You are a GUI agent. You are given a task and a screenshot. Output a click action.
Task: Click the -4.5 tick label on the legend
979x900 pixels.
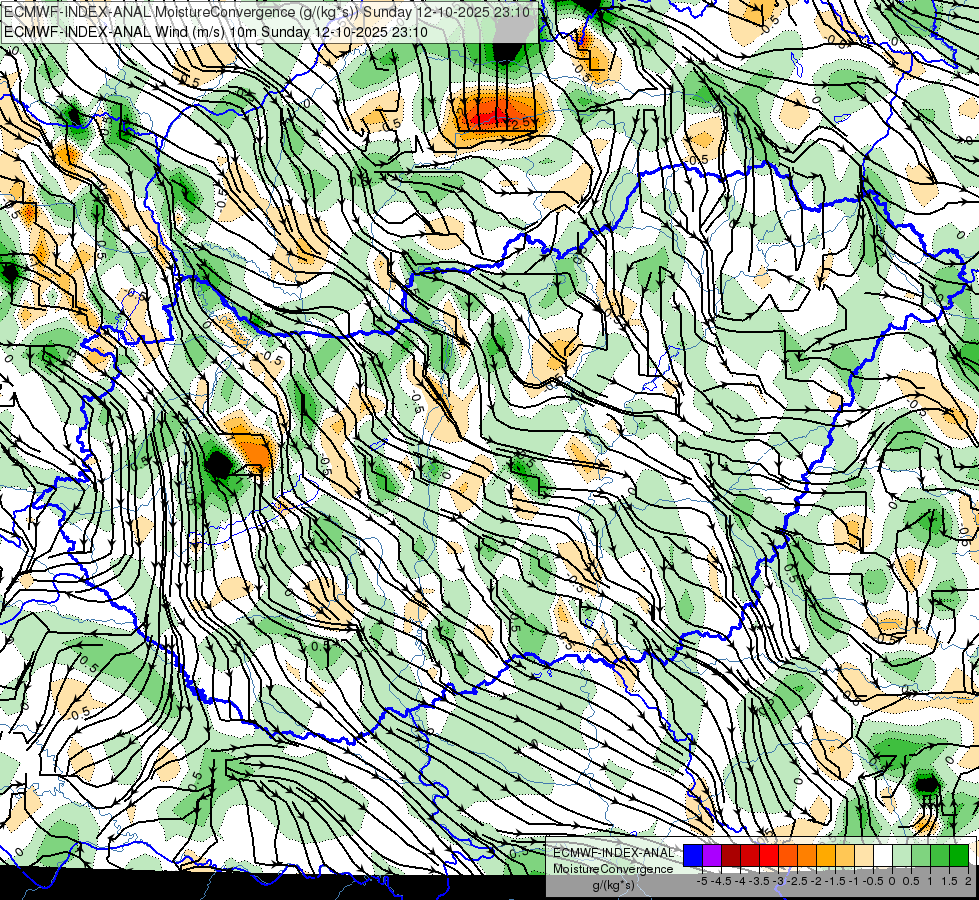(721, 881)
